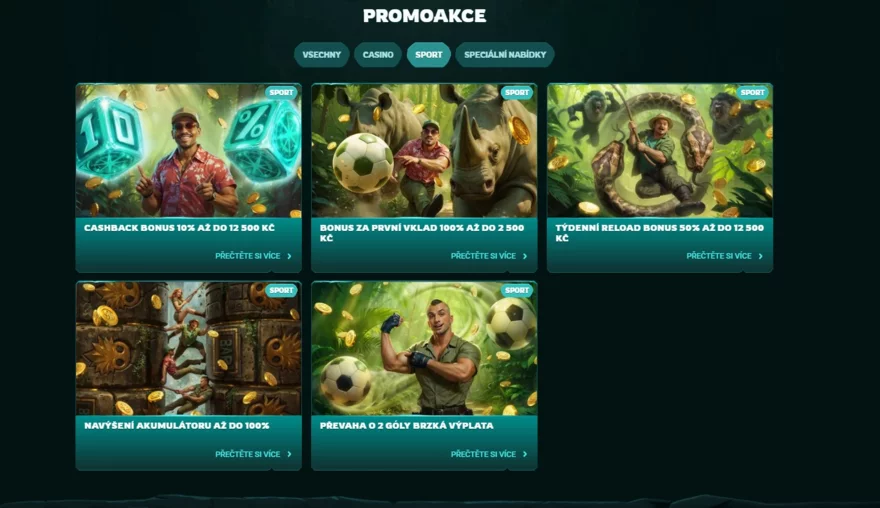Open the rhino first deposit bonus image
The width and height of the screenshot is (880, 508).
[x=424, y=150]
